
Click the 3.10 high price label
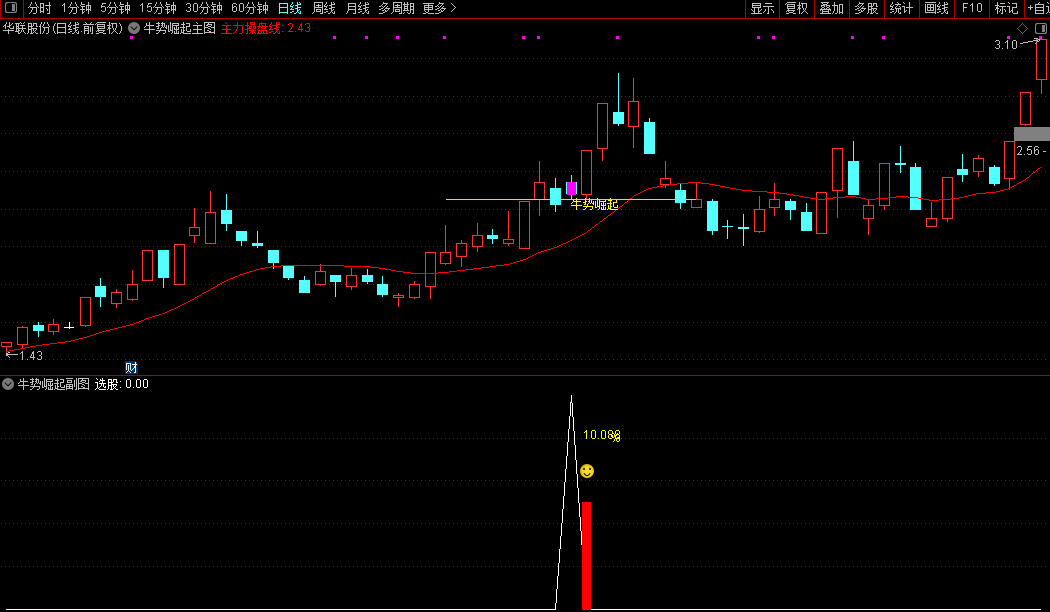[x=1006, y=45]
